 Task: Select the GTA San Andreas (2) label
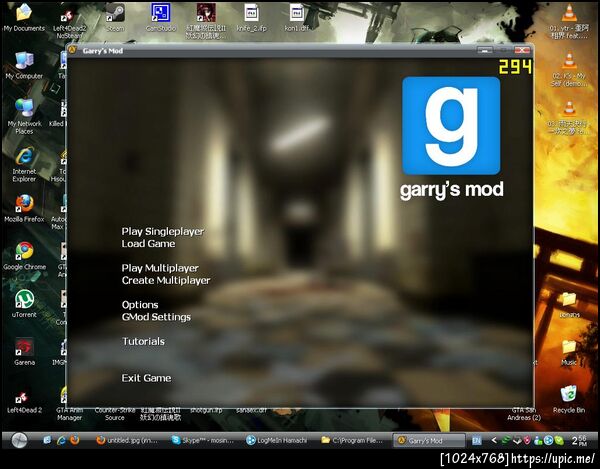click(x=524, y=414)
